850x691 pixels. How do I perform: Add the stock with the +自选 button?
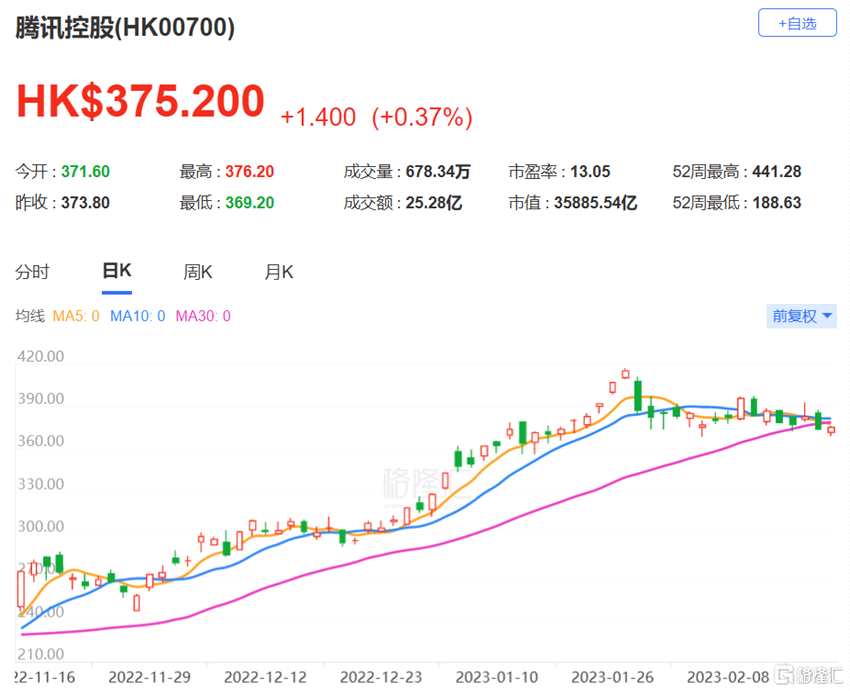click(x=797, y=23)
